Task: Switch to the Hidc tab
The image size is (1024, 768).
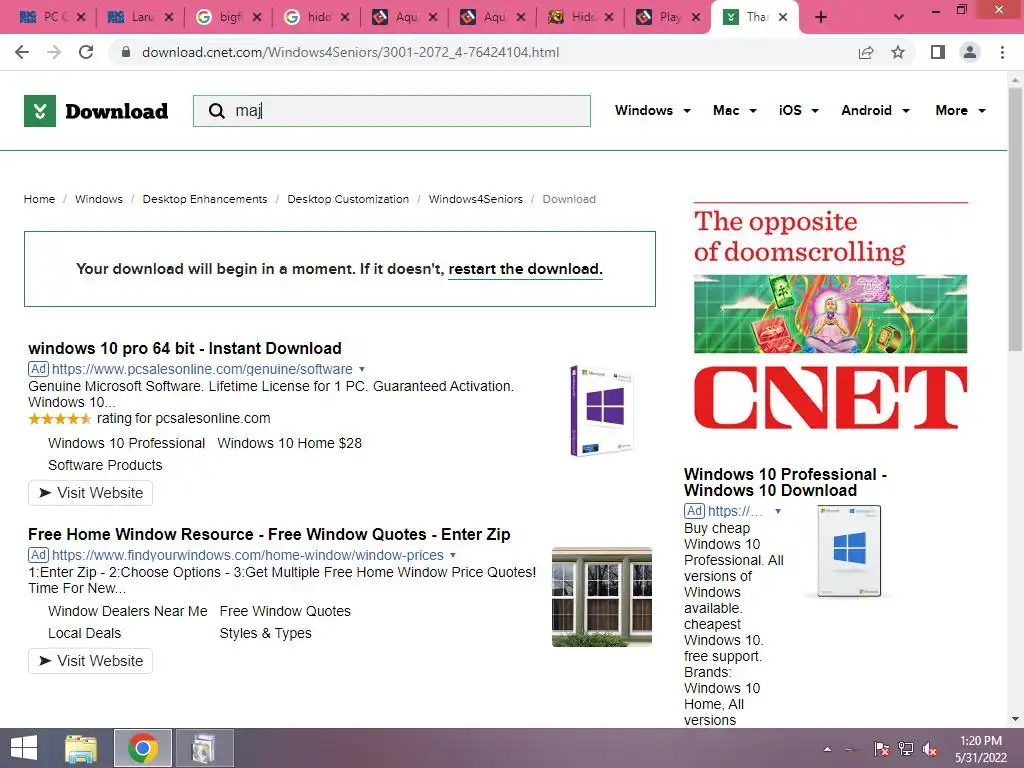Action: pos(582,17)
